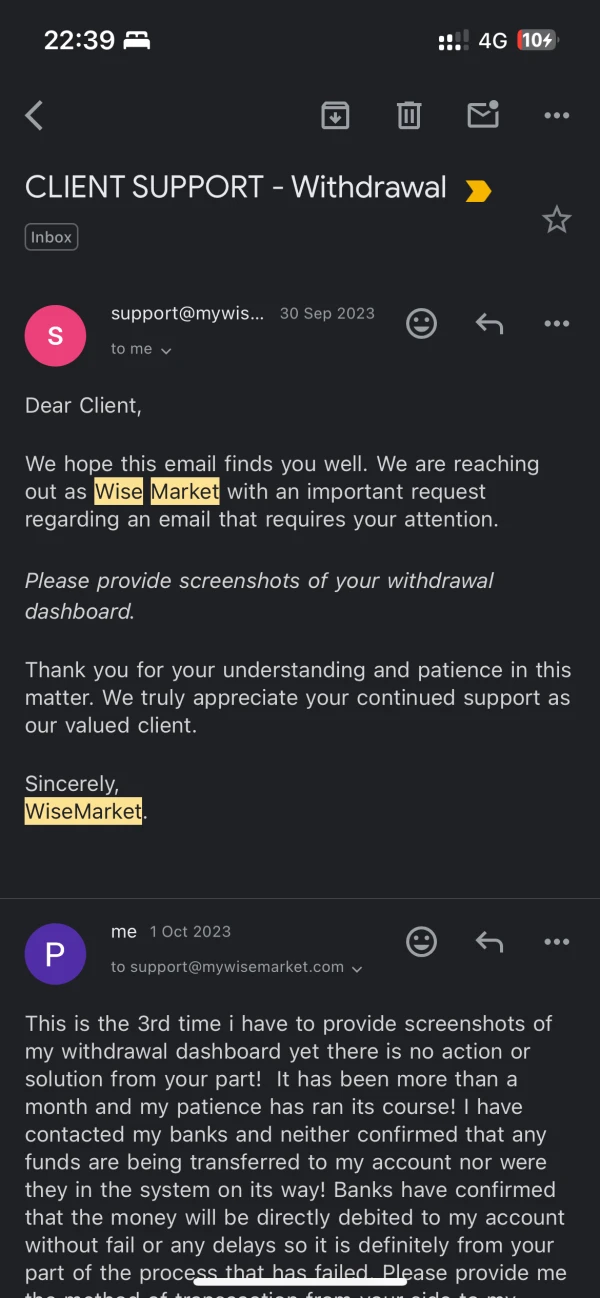Tap the Inbox label chip
This screenshot has width=600, height=1298.
tap(51, 237)
